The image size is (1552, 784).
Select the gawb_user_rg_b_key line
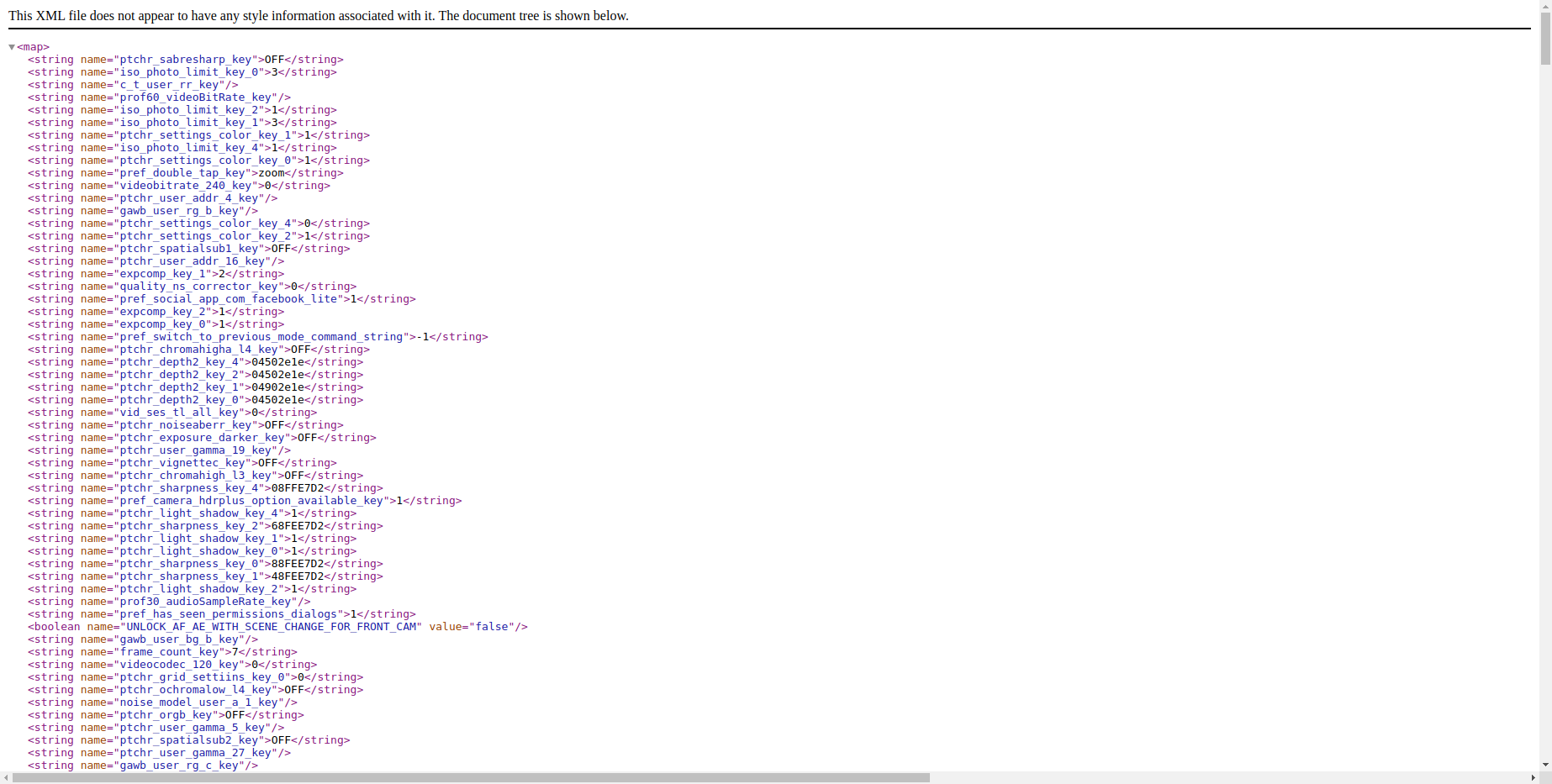tap(143, 211)
